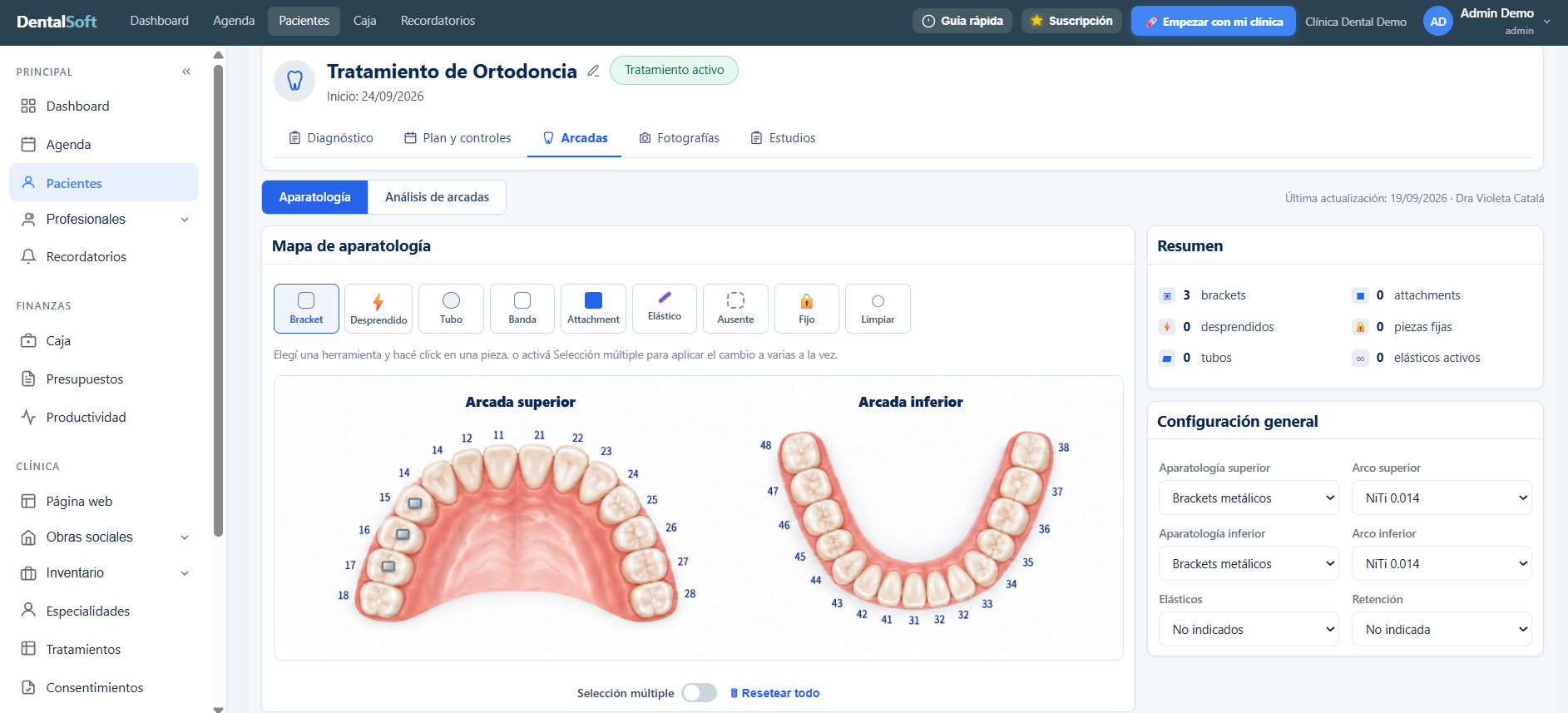1568x713 pixels.
Task: Click the Suscripción button
Action: click(x=1071, y=21)
